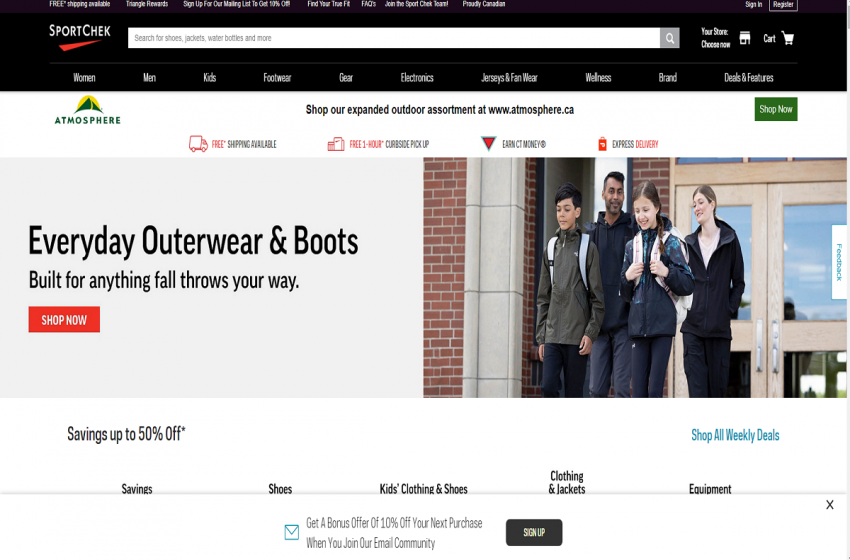This screenshot has height=560, width=850.
Task: Click the express delivery icon
Action: [602, 144]
